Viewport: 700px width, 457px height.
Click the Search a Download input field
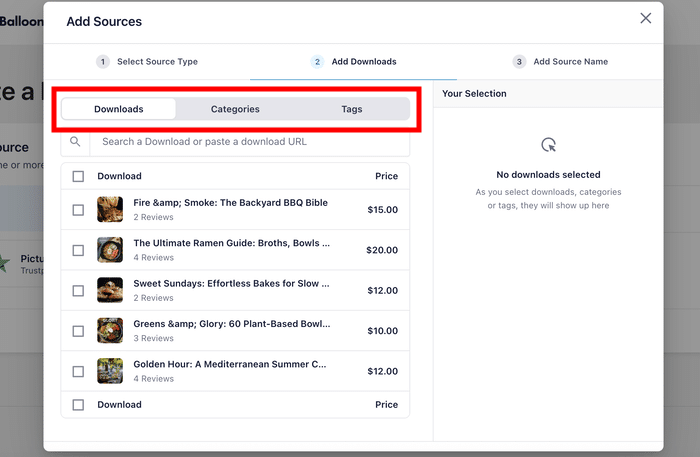click(x=250, y=142)
